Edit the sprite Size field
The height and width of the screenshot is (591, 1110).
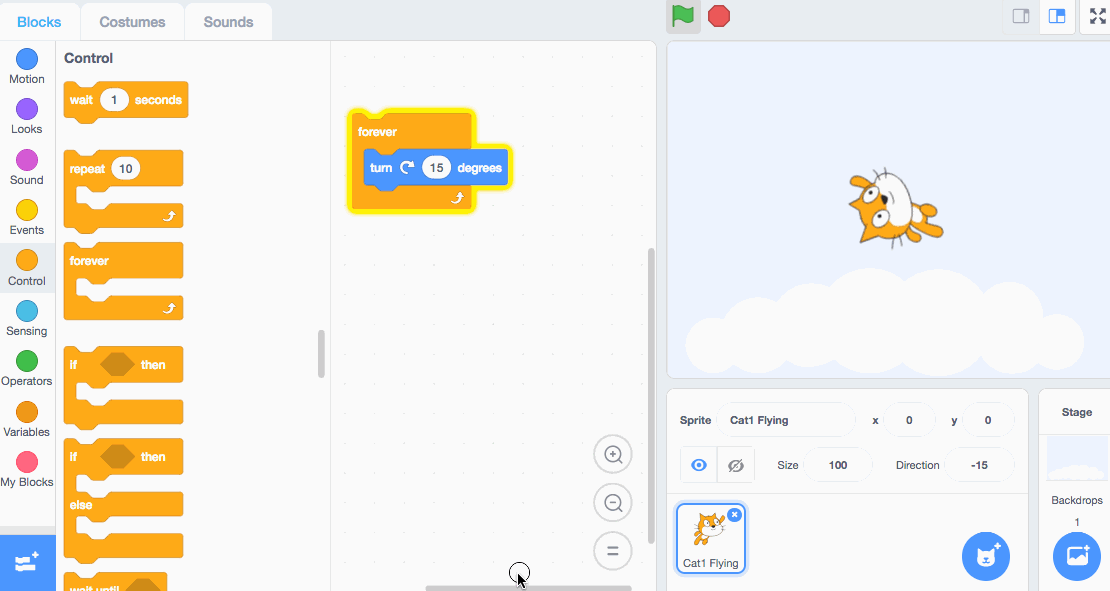pyautogui.click(x=838, y=465)
